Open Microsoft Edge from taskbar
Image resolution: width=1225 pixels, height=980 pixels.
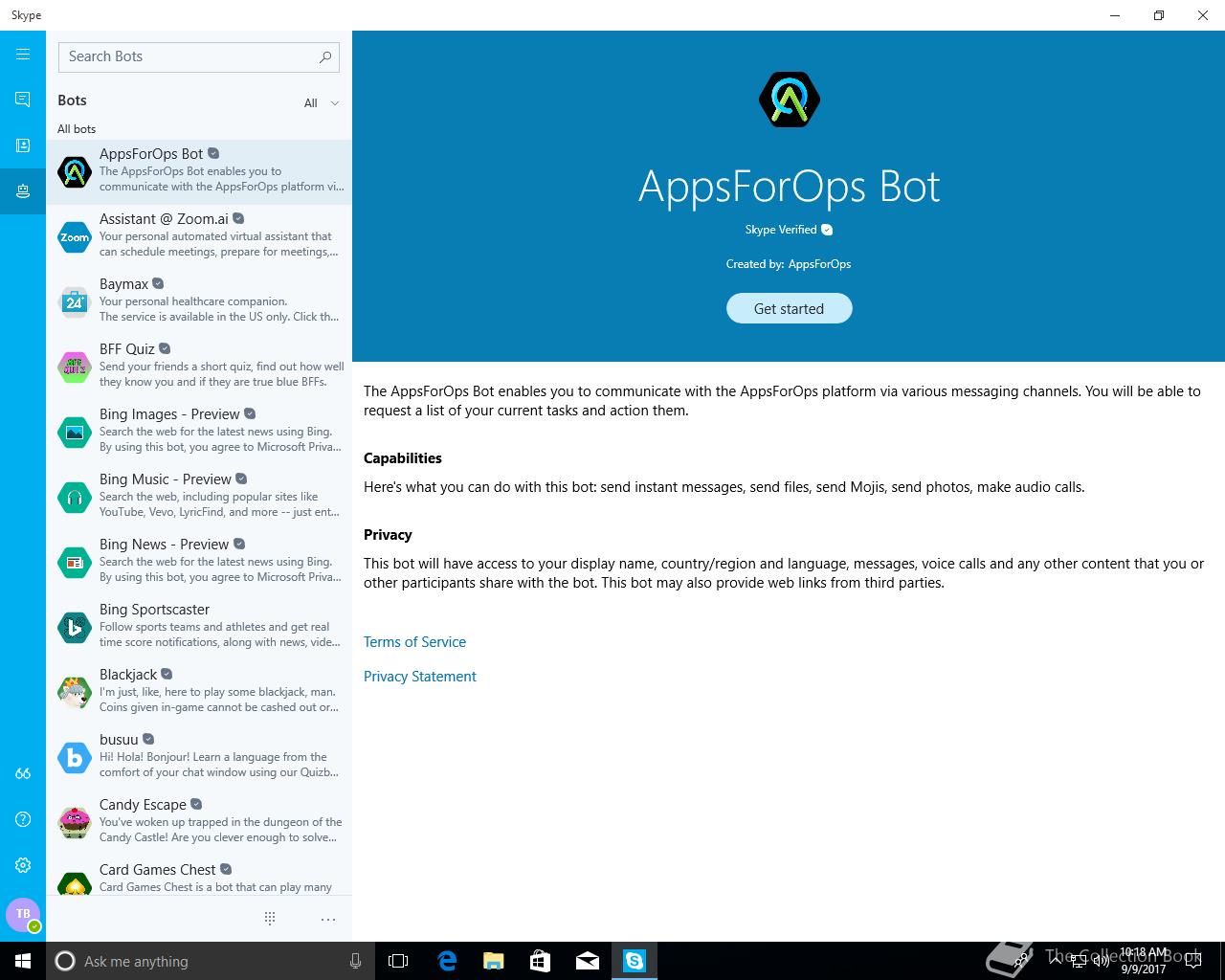point(447,961)
